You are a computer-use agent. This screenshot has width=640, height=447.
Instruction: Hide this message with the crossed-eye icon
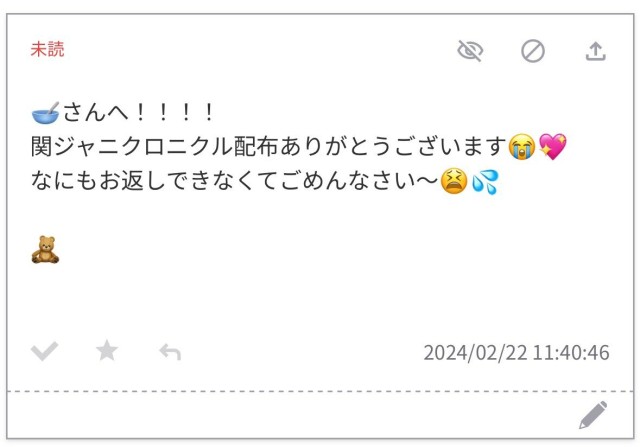470,51
